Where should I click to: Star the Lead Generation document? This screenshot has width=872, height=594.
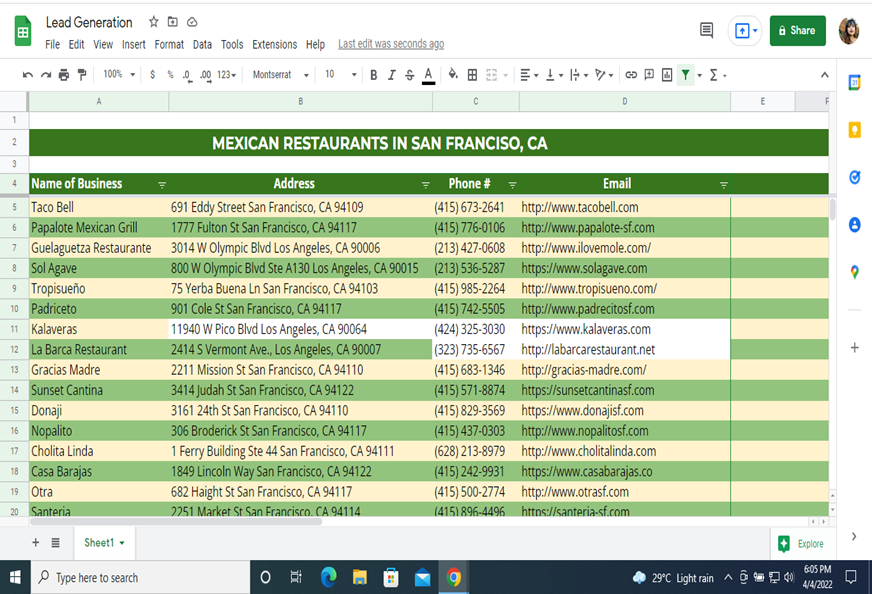point(153,22)
